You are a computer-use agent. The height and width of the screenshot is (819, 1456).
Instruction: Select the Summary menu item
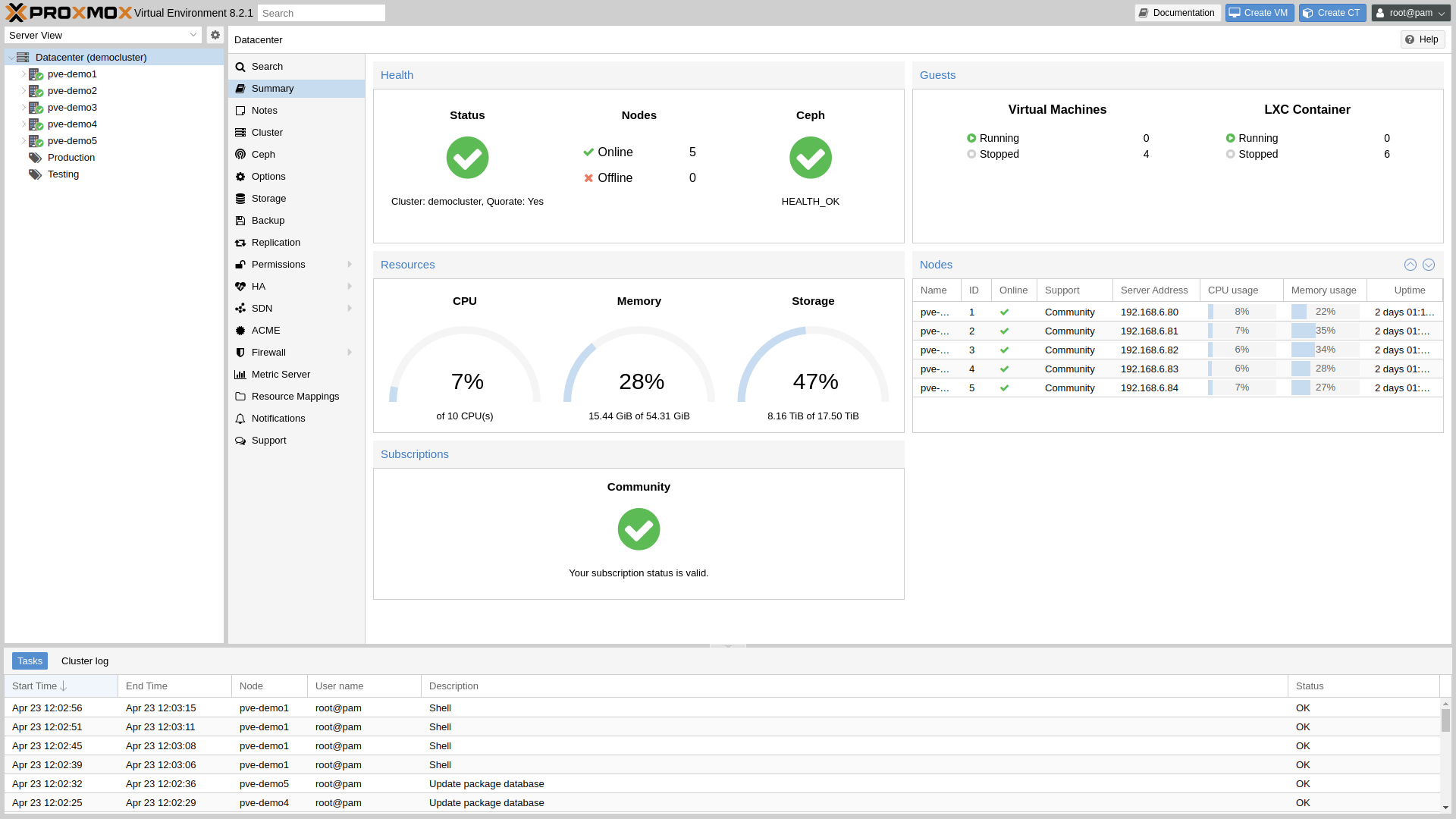click(x=271, y=88)
